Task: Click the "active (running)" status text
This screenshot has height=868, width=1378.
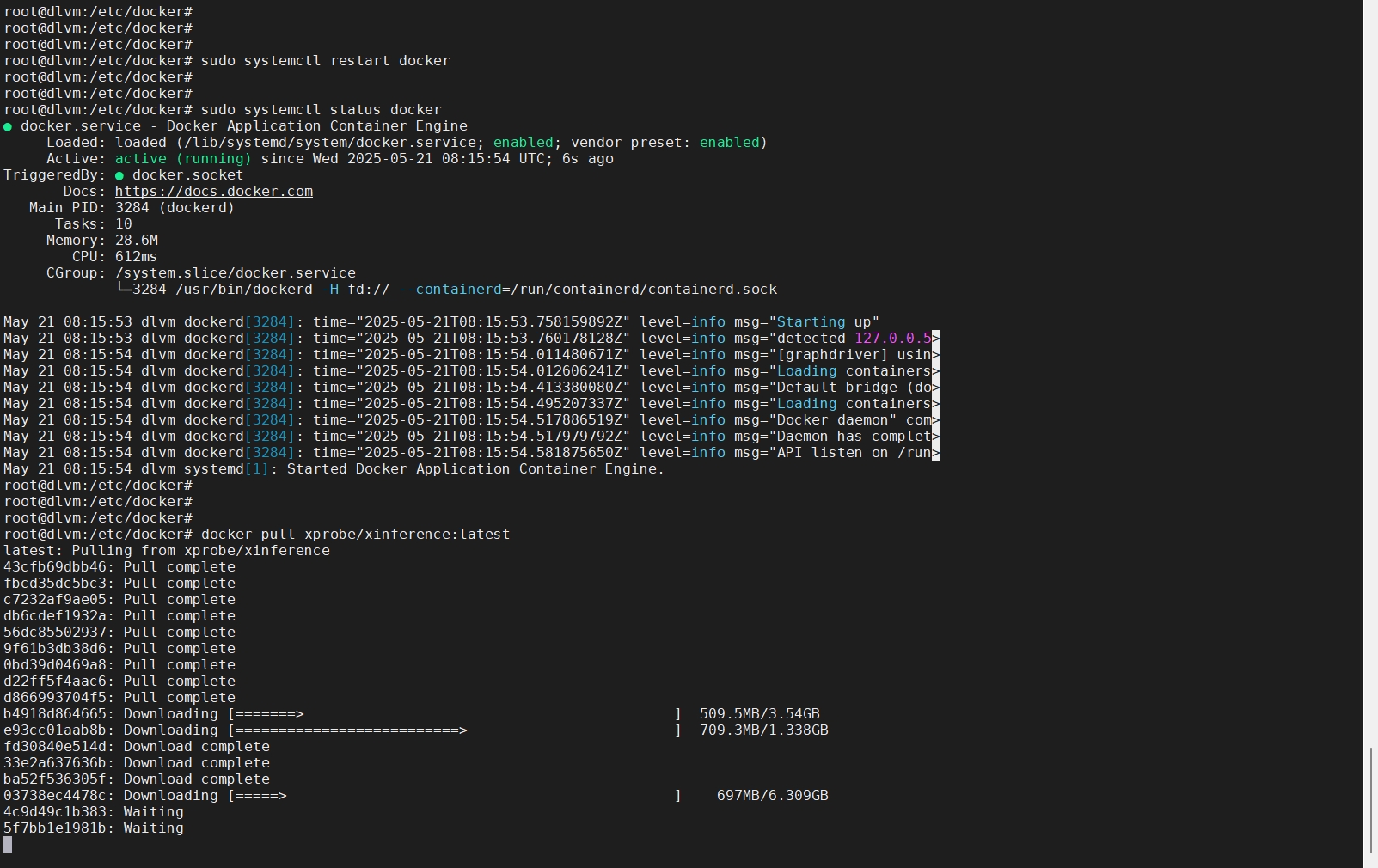Action: 183,159
